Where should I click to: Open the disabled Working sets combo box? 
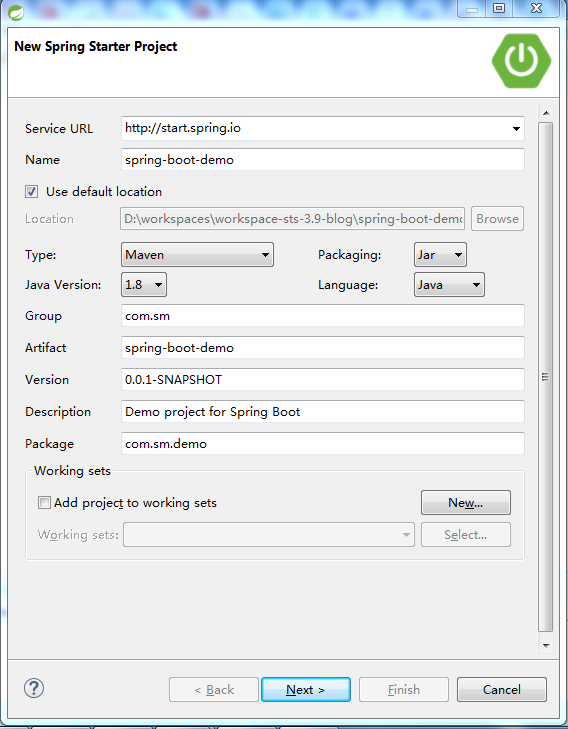pos(269,535)
